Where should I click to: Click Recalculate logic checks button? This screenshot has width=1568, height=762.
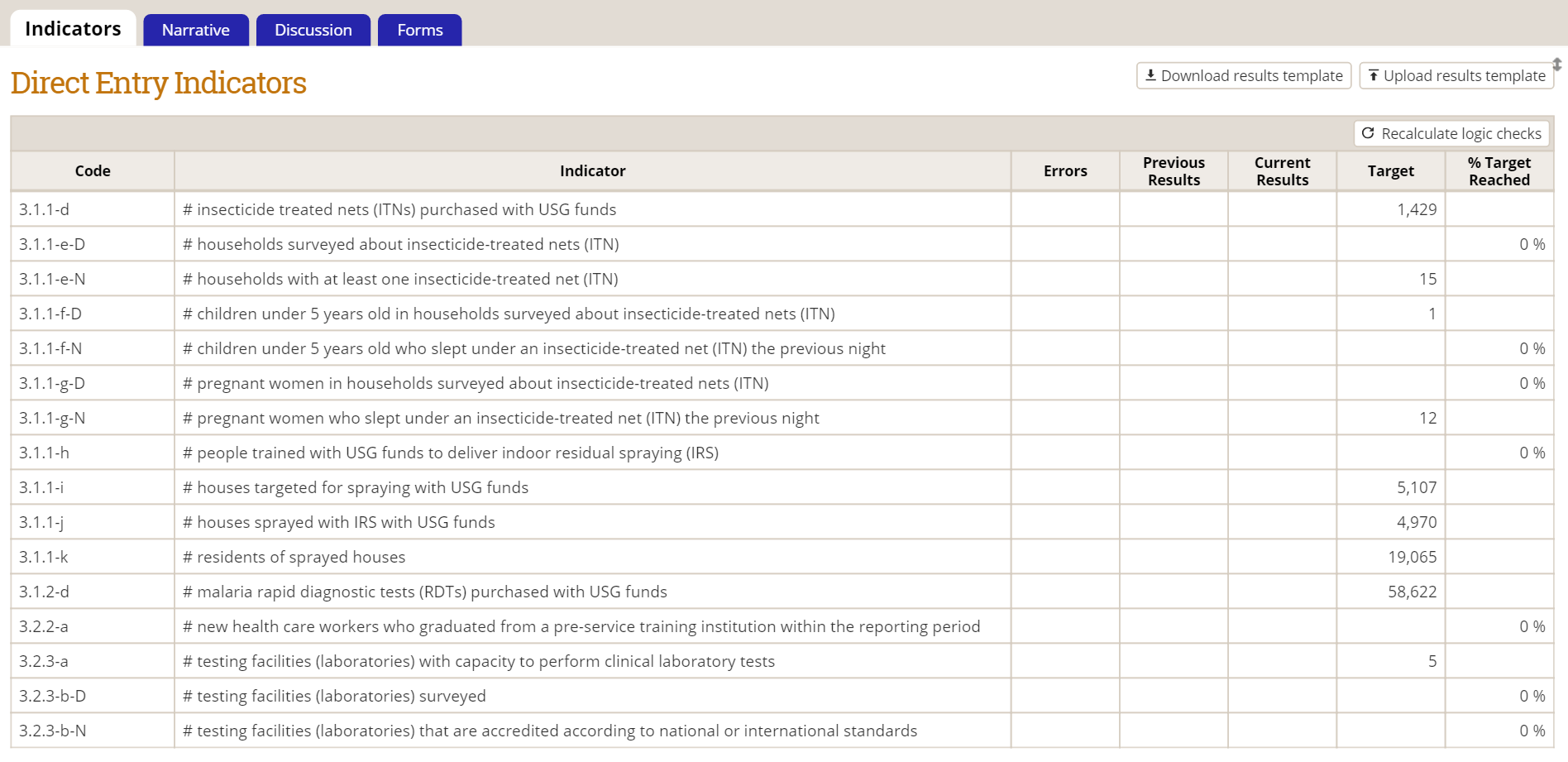coord(1451,133)
